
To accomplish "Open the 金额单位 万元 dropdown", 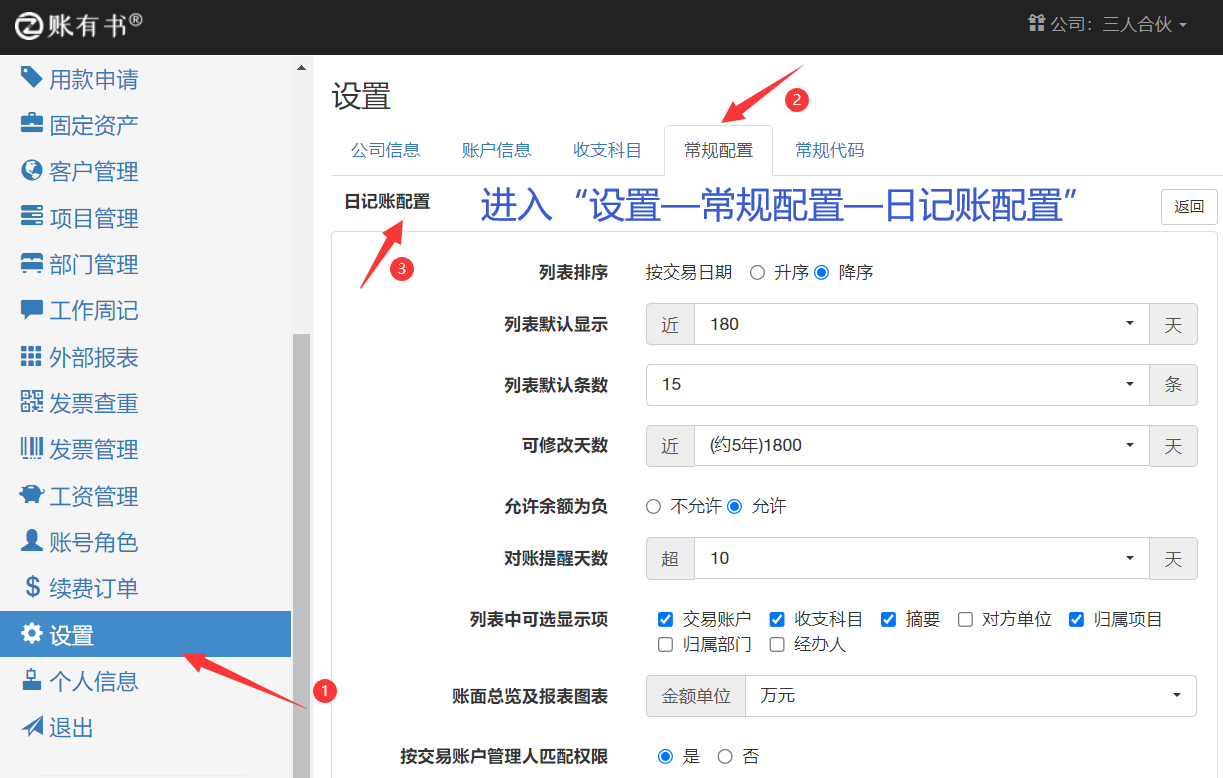I will pos(970,696).
